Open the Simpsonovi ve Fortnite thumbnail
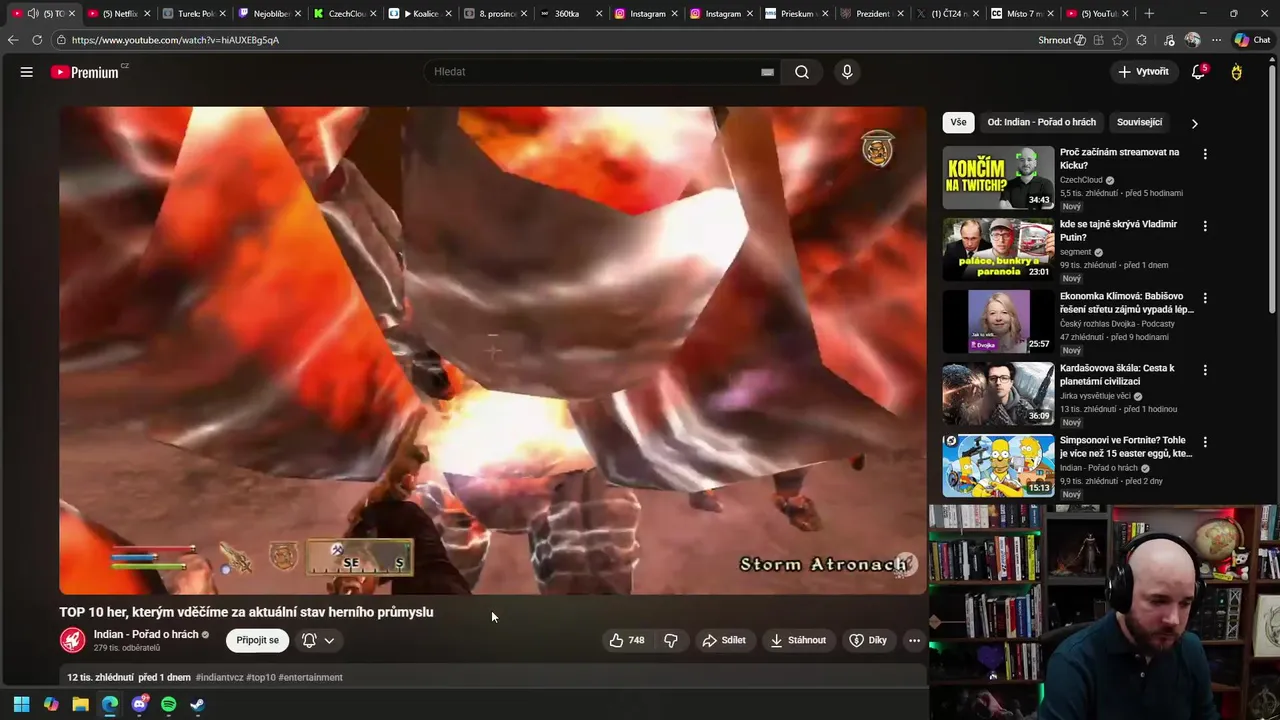Screen dimensions: 1280x720 tap(998, 465)
